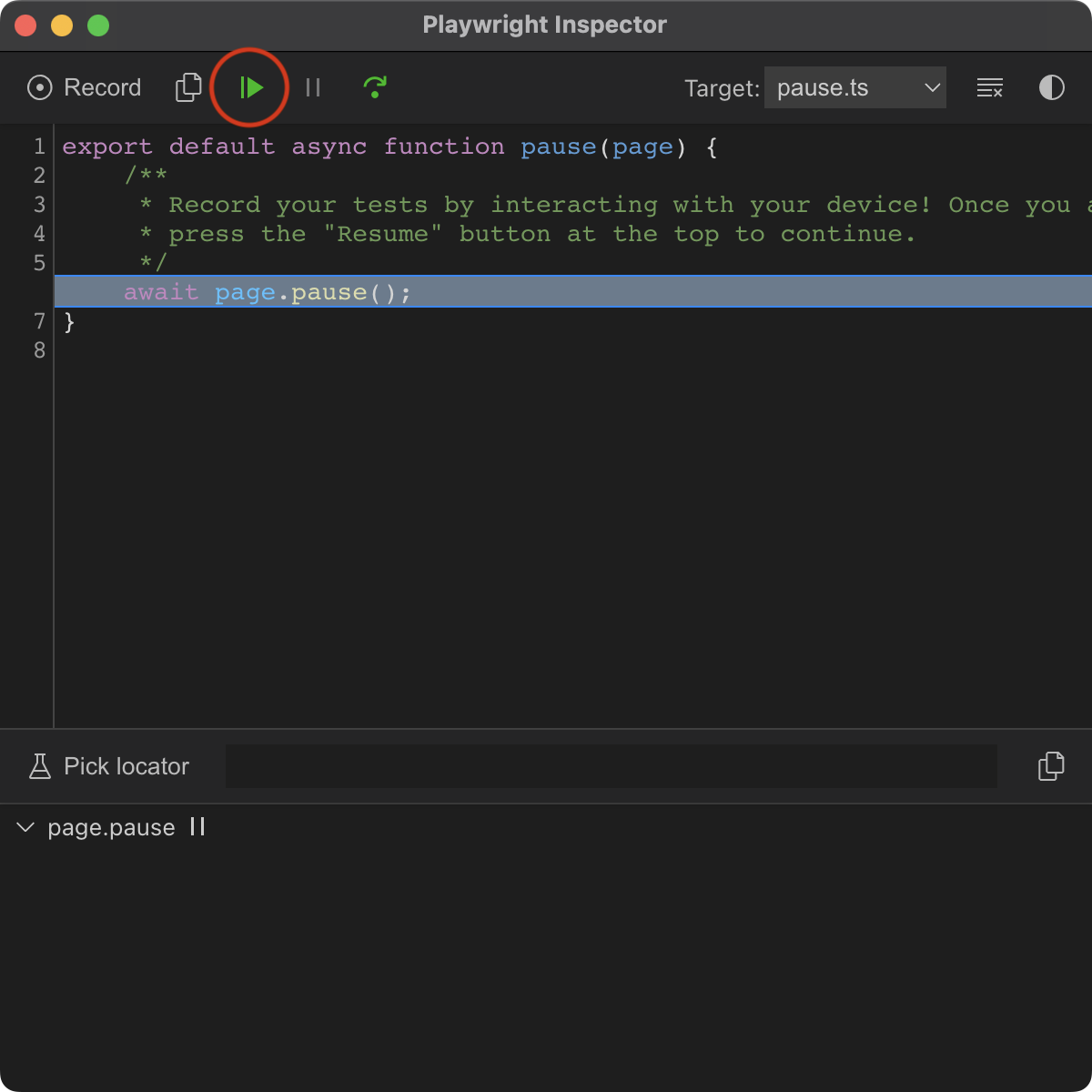Click the locator text input field
The width and height of the screenshot is (1092, 1092).
tap(612, 766)
